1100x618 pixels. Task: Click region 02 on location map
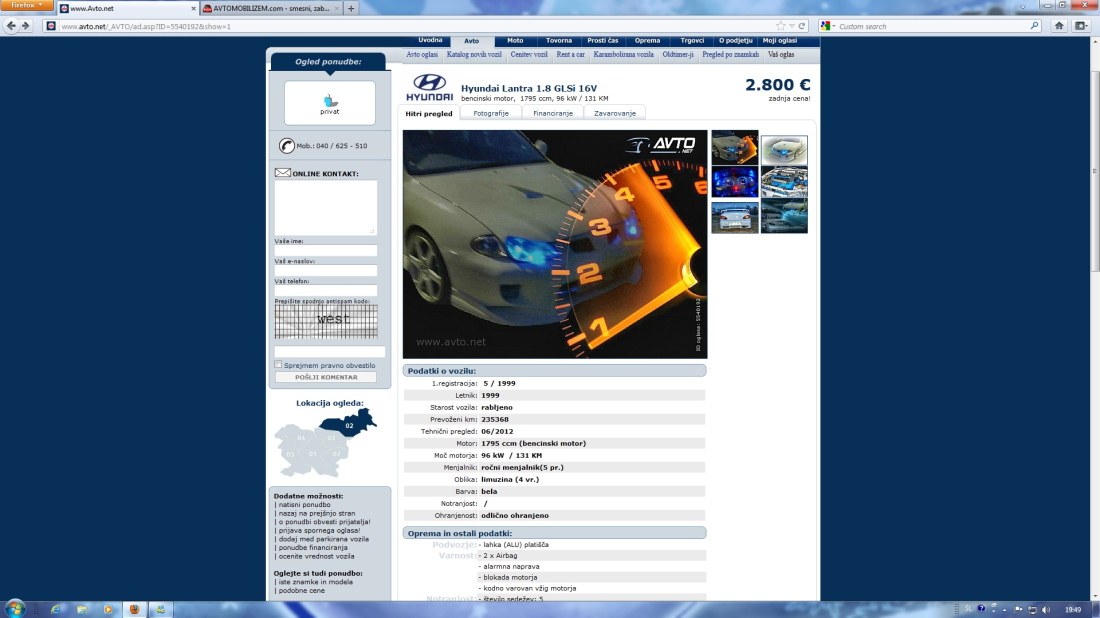[349, 423]
